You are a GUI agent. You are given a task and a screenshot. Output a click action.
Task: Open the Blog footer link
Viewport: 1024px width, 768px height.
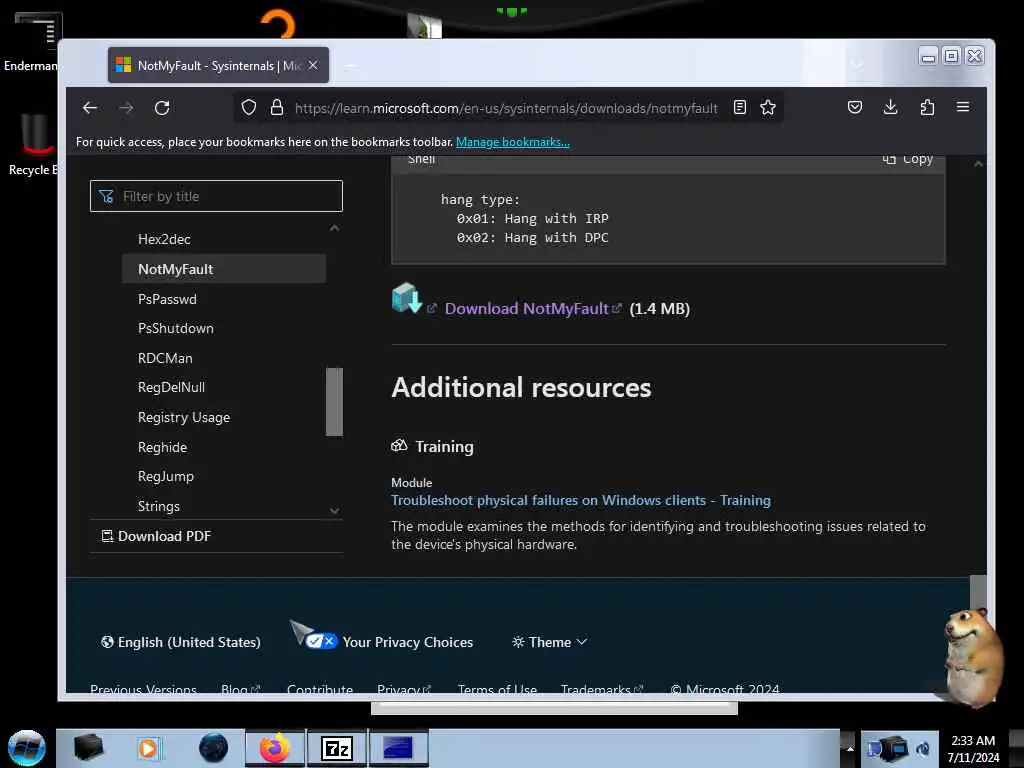(x=240, y=689)
